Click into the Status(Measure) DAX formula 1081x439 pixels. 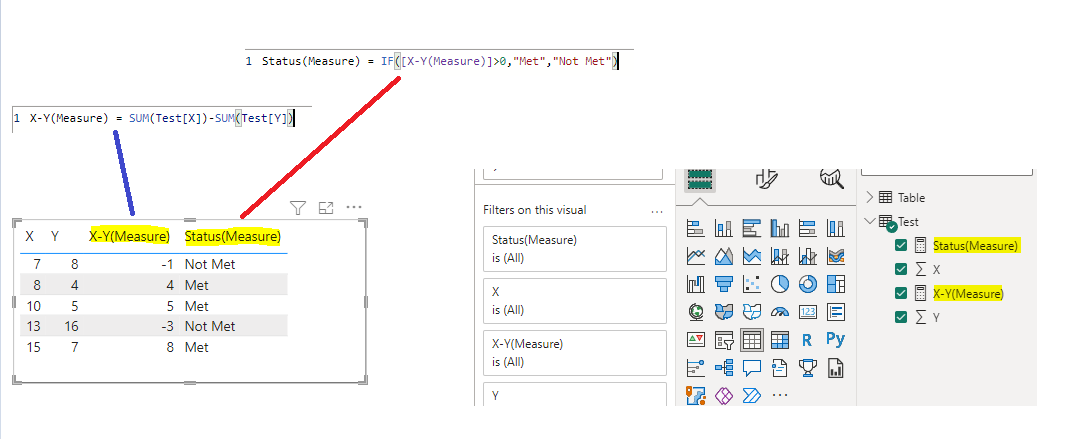tap(440, 61)
